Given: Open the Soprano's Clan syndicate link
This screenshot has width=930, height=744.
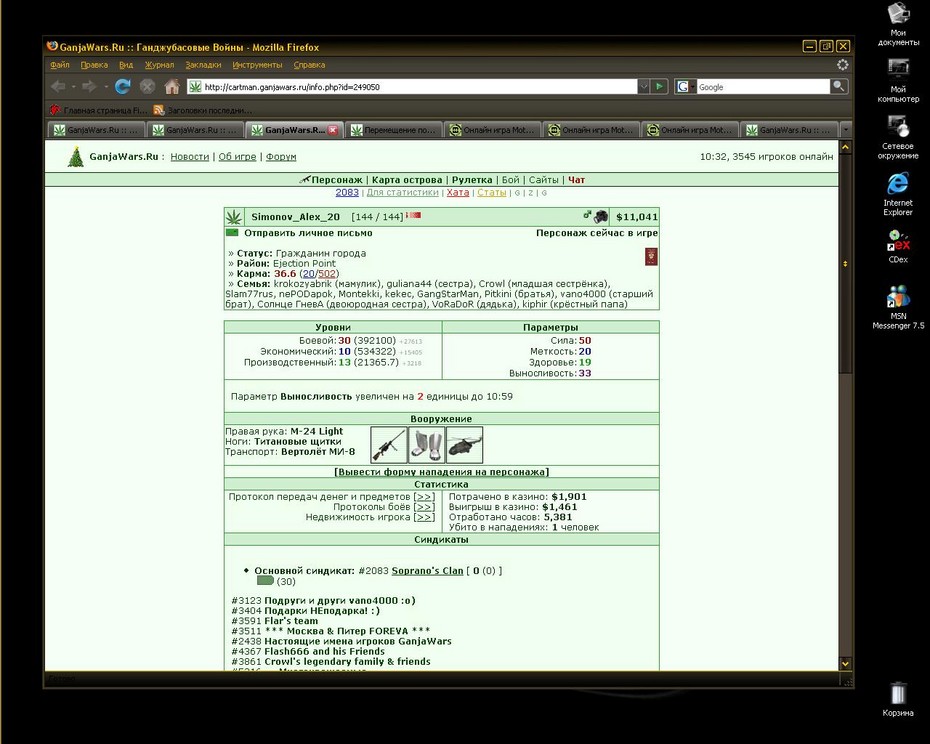Looking at the screenshot, I should 427,570.
